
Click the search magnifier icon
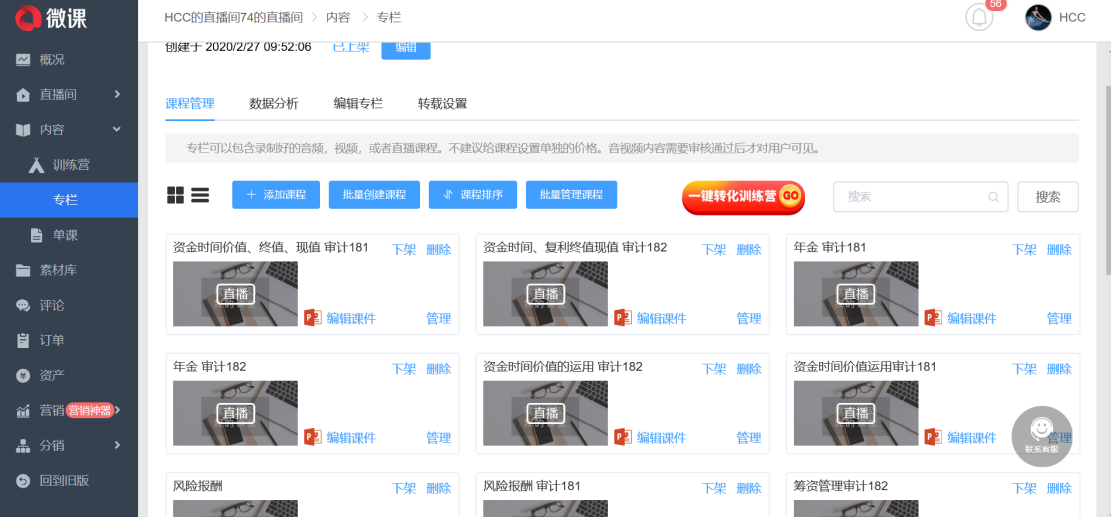[993, 196]
